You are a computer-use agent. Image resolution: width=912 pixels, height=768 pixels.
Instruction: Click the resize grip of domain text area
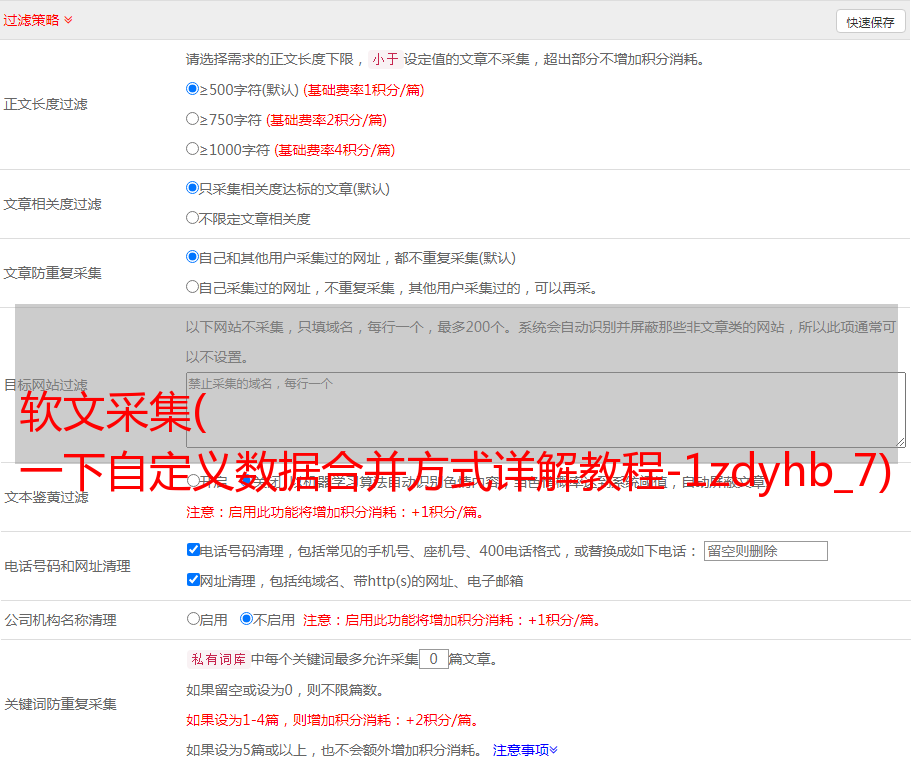click(900, 442)
